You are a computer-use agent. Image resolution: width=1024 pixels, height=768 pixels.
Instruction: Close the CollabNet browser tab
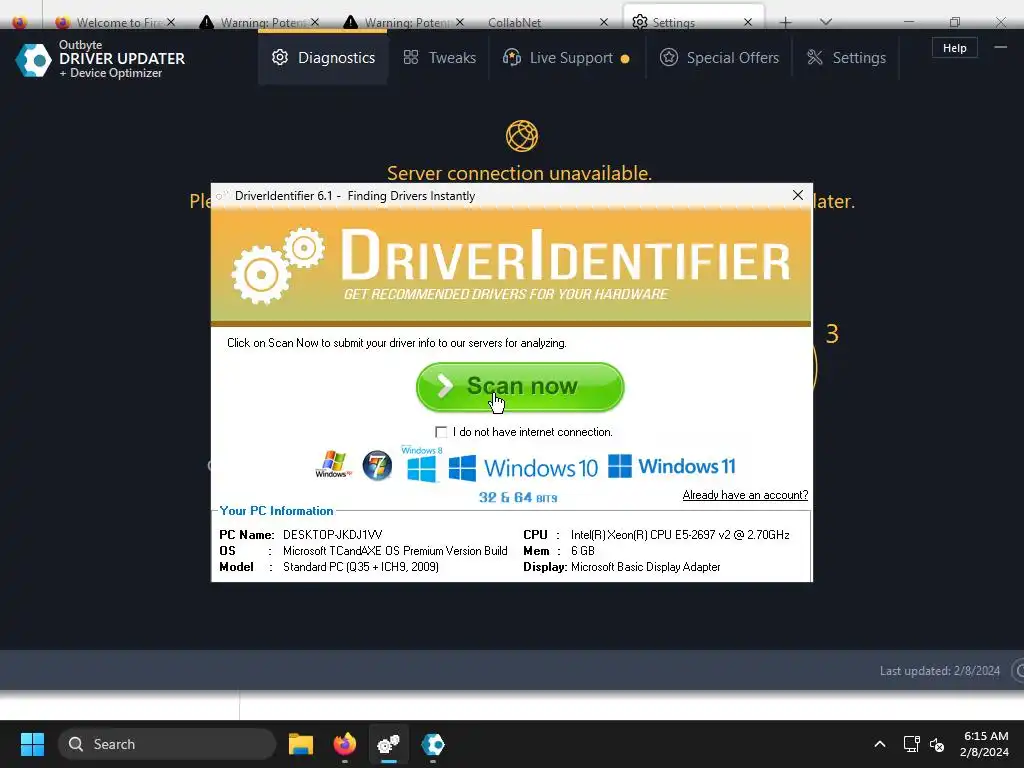[603, 22]
